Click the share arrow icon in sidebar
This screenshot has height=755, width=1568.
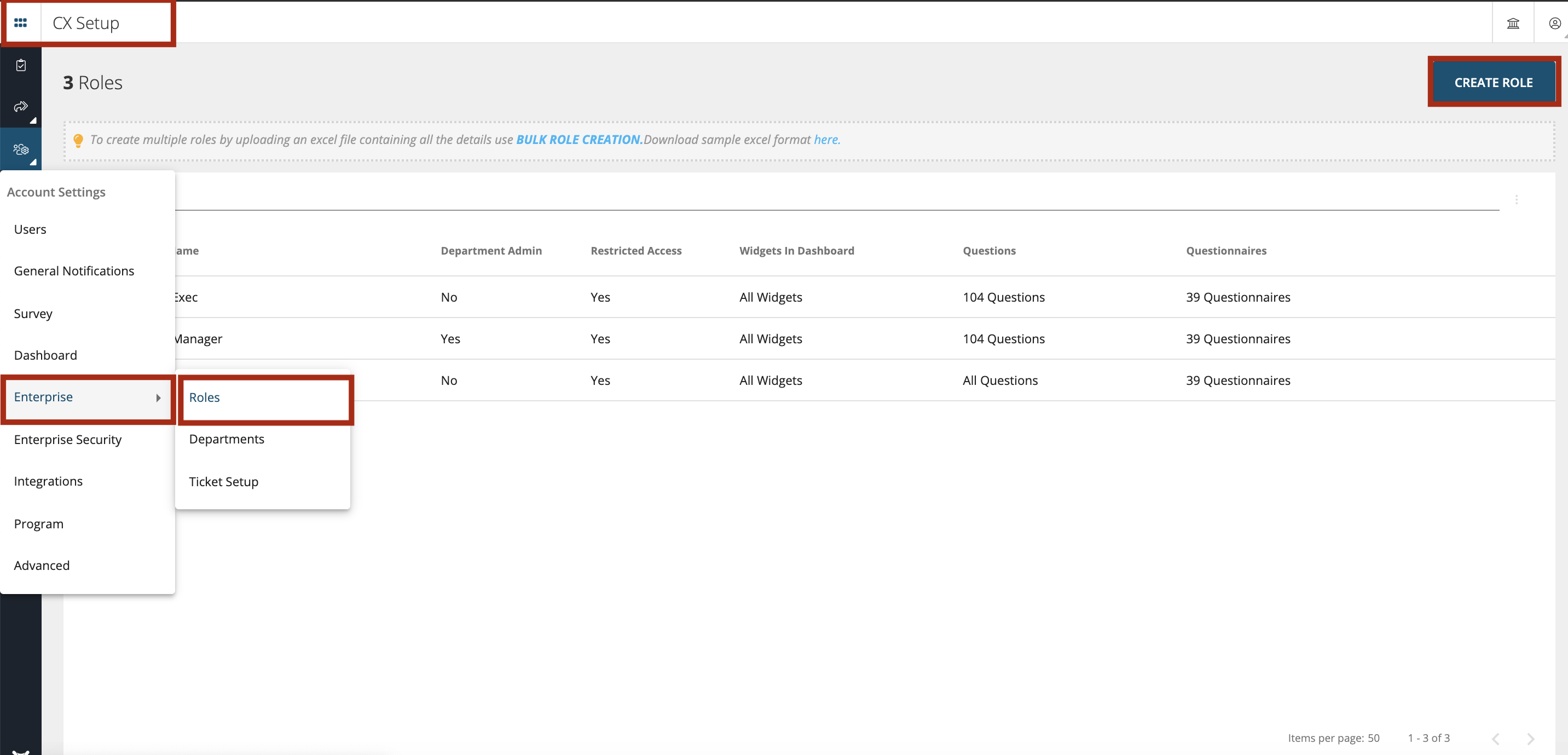21,107
